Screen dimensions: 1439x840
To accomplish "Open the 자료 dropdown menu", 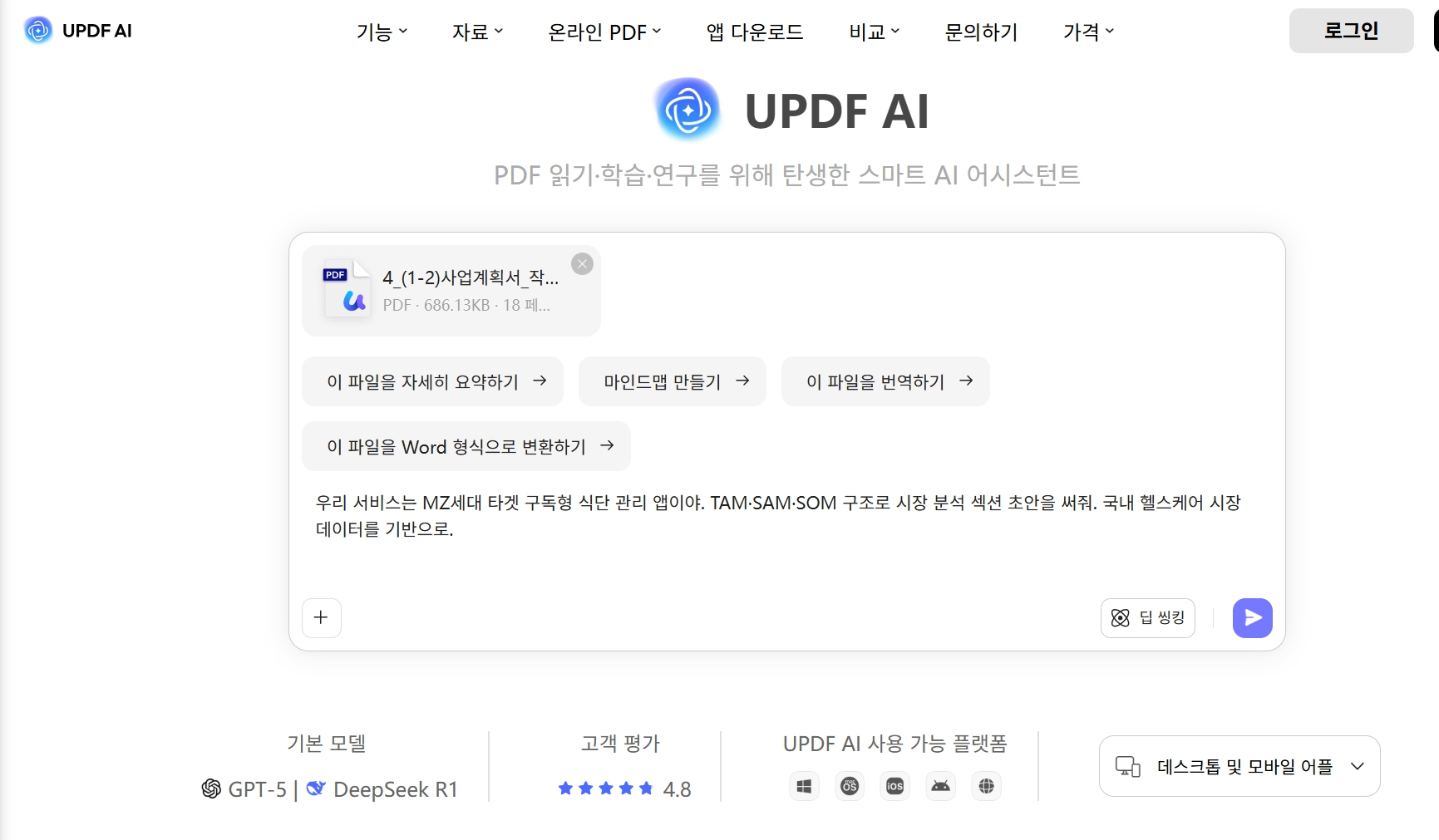I will pos(477,32).
